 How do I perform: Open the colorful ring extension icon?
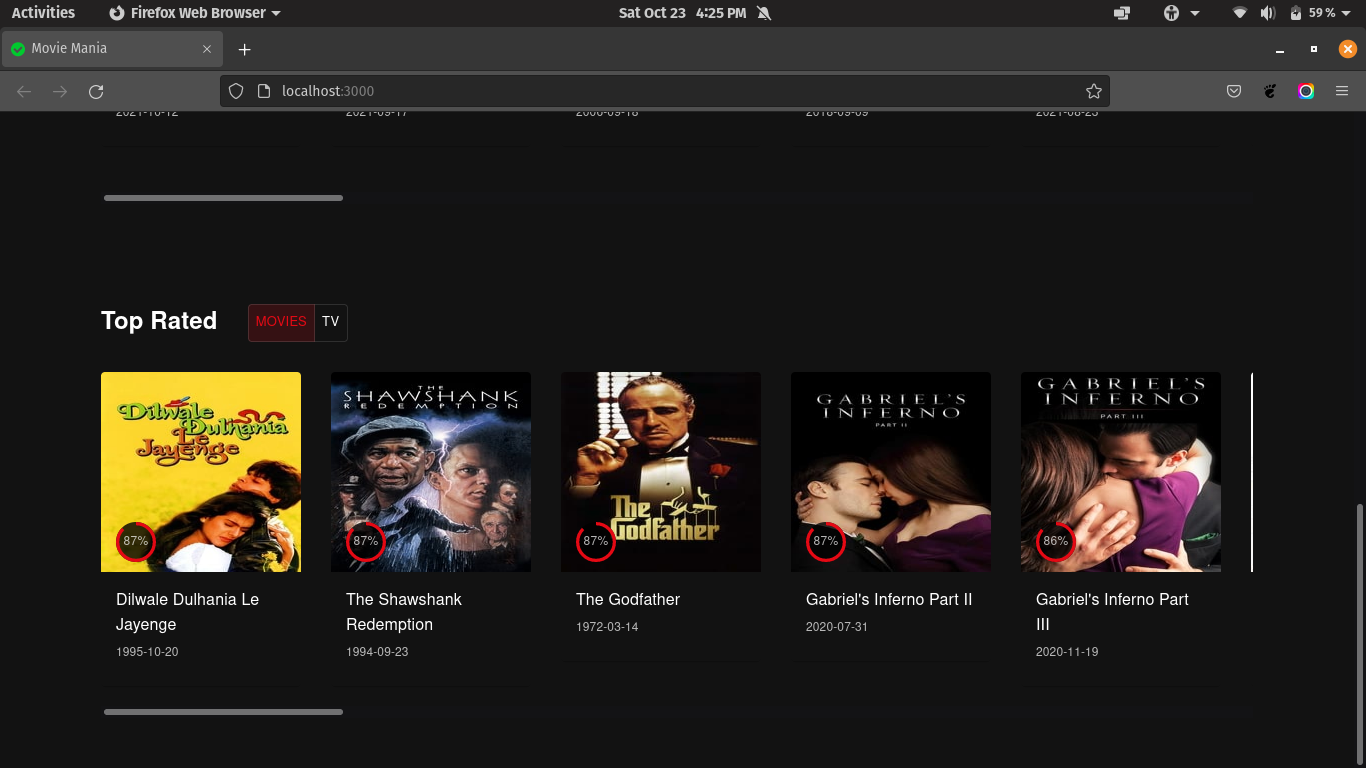[x=1306, y=91]
